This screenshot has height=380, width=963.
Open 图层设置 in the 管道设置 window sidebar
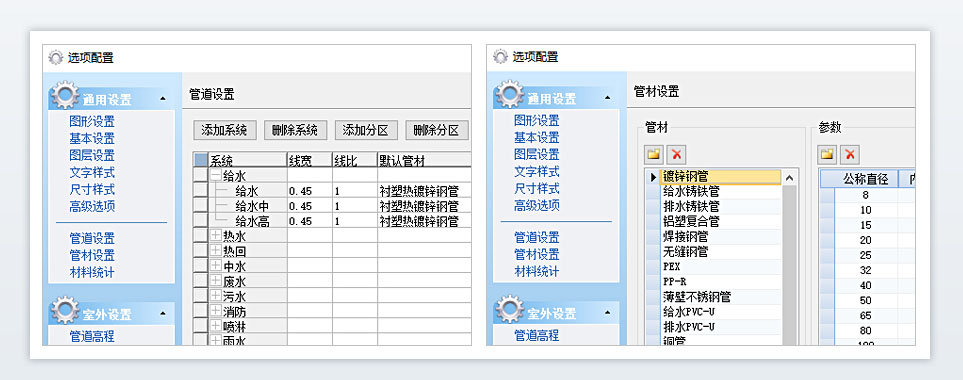(x=92, y=155)
